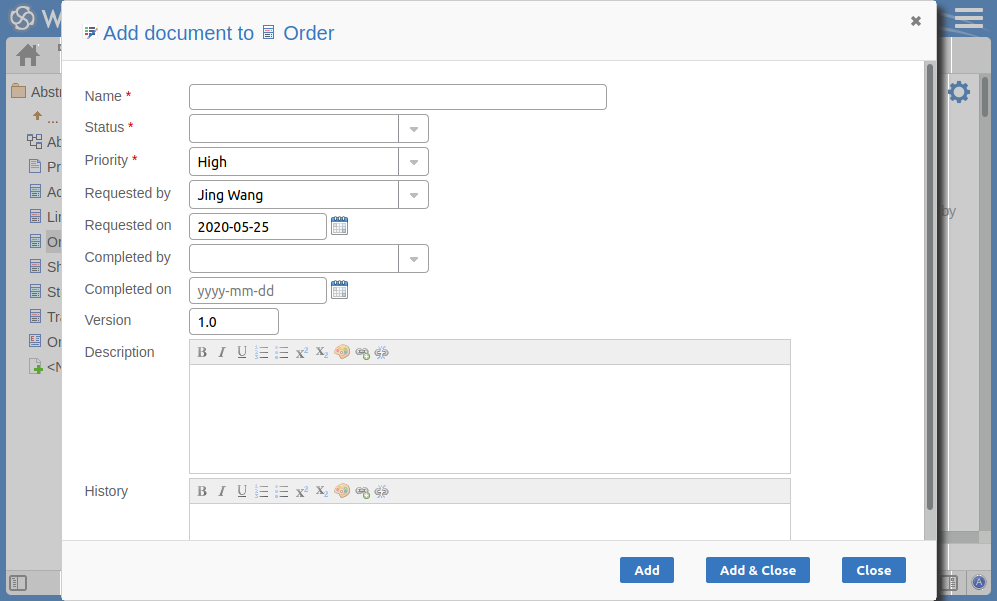Dismiss dialog with the bottom Close button
The image size is (997, 601).
coord(873,570)
